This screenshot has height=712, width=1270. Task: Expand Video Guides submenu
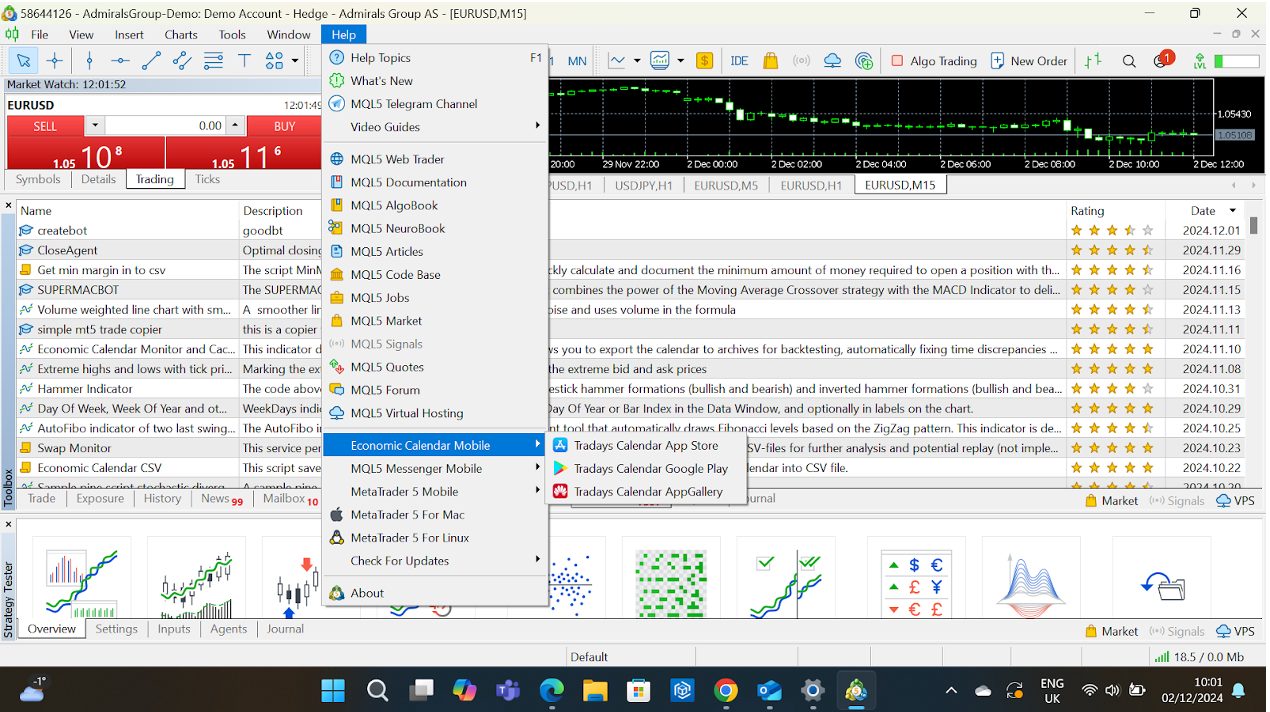(436, 127)
